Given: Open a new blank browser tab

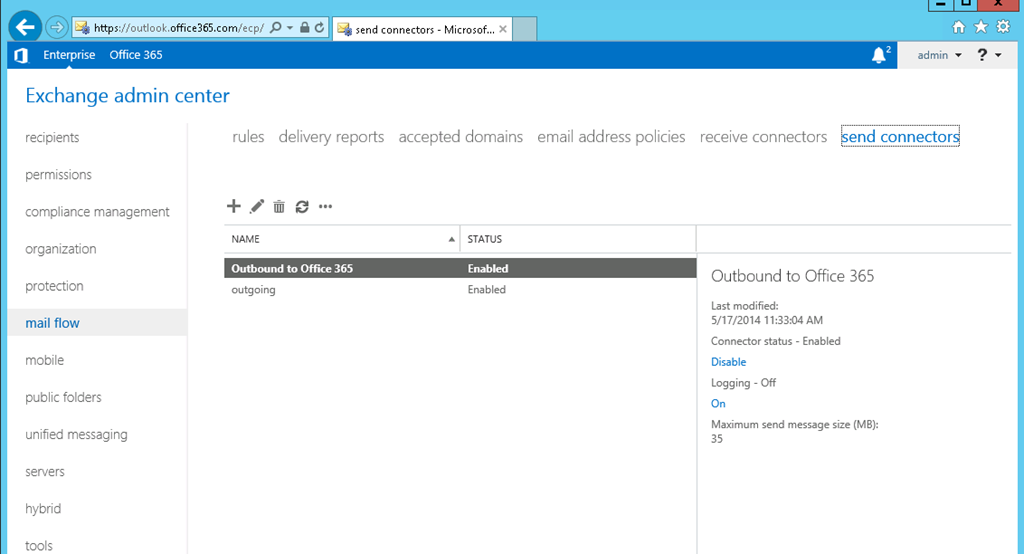Looking at the screenshot, I should (x=524, y=29).
